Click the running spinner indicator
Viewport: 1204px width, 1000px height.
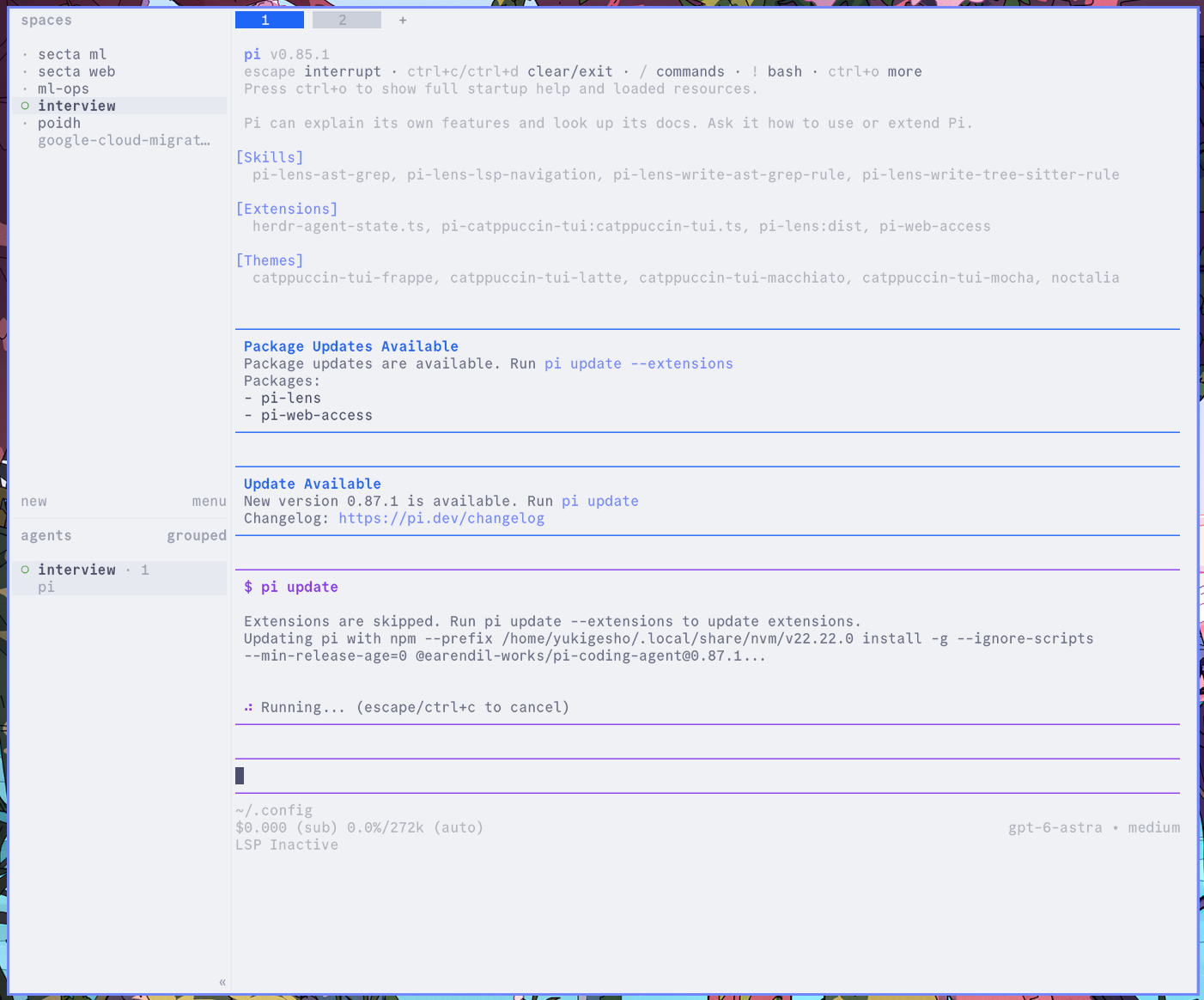pos(248,707)
